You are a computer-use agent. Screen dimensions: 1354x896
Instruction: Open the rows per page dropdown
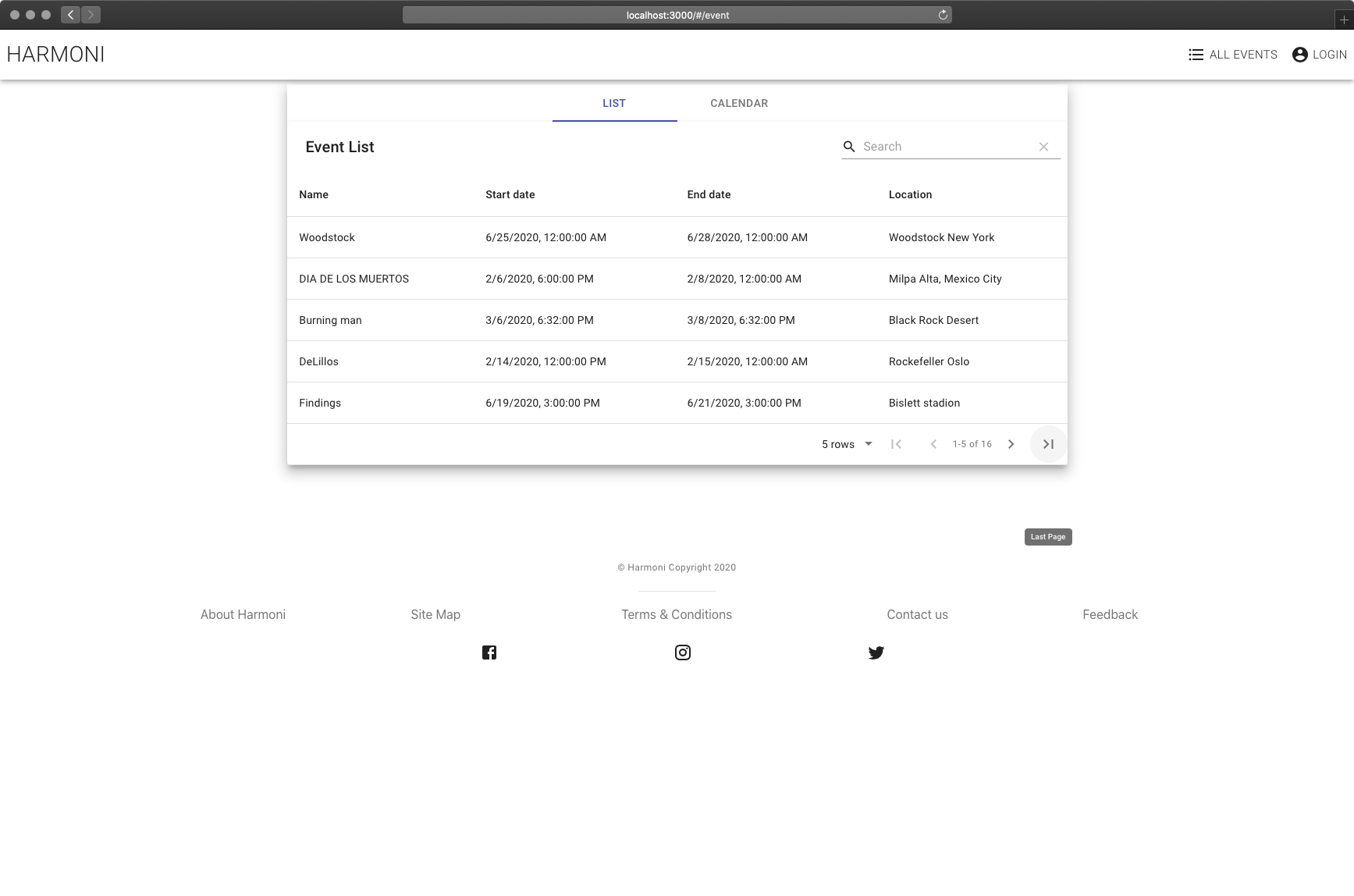click(847, 444)
